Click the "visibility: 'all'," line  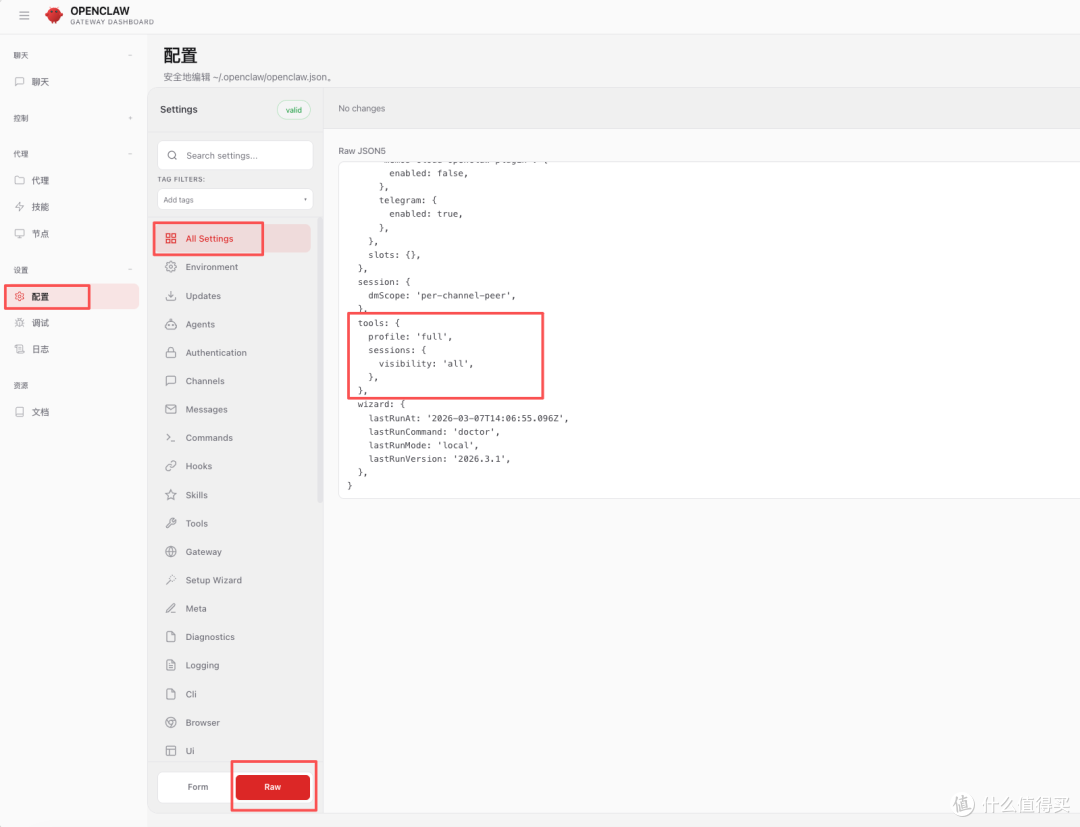[426, 364]
